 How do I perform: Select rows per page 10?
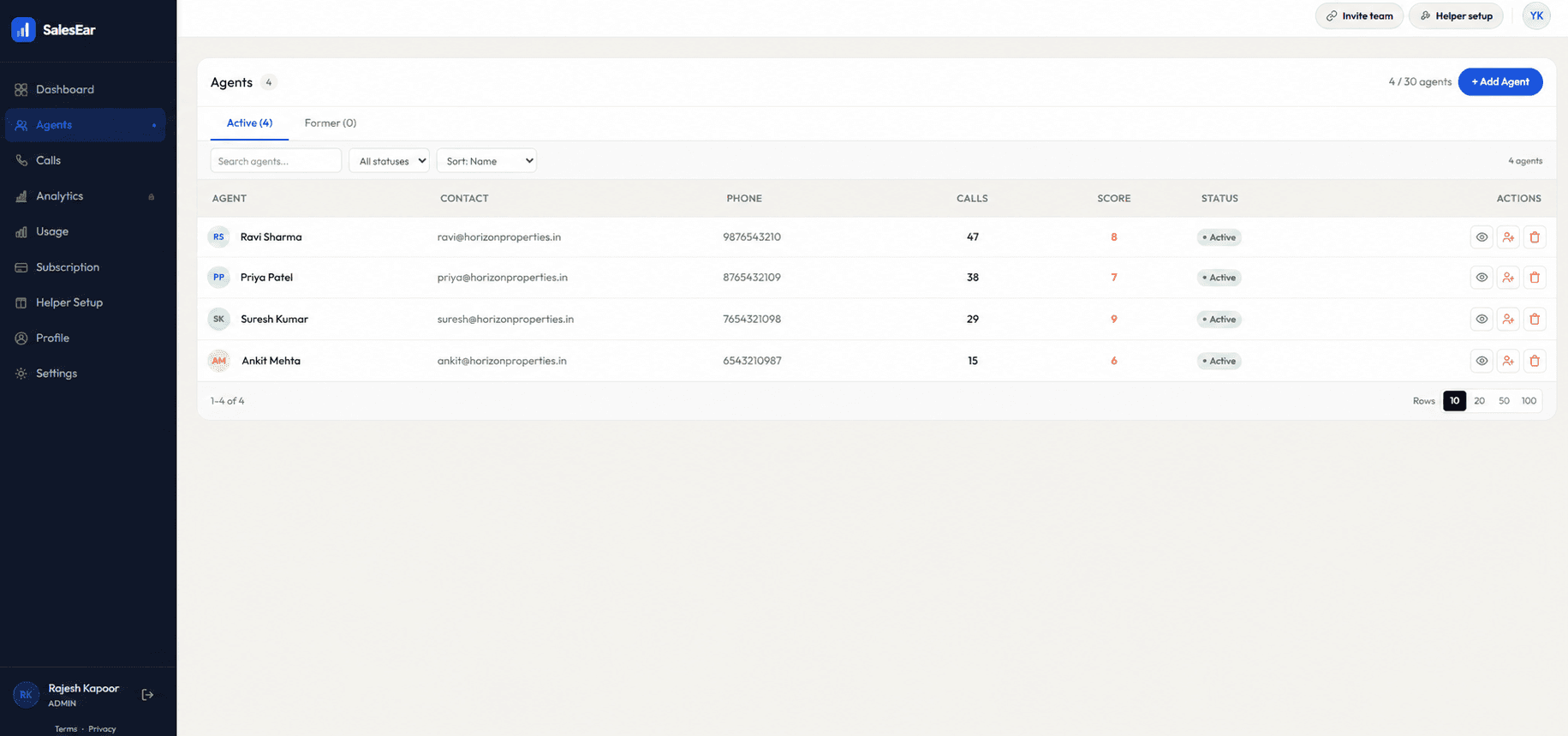(1454, 401)
